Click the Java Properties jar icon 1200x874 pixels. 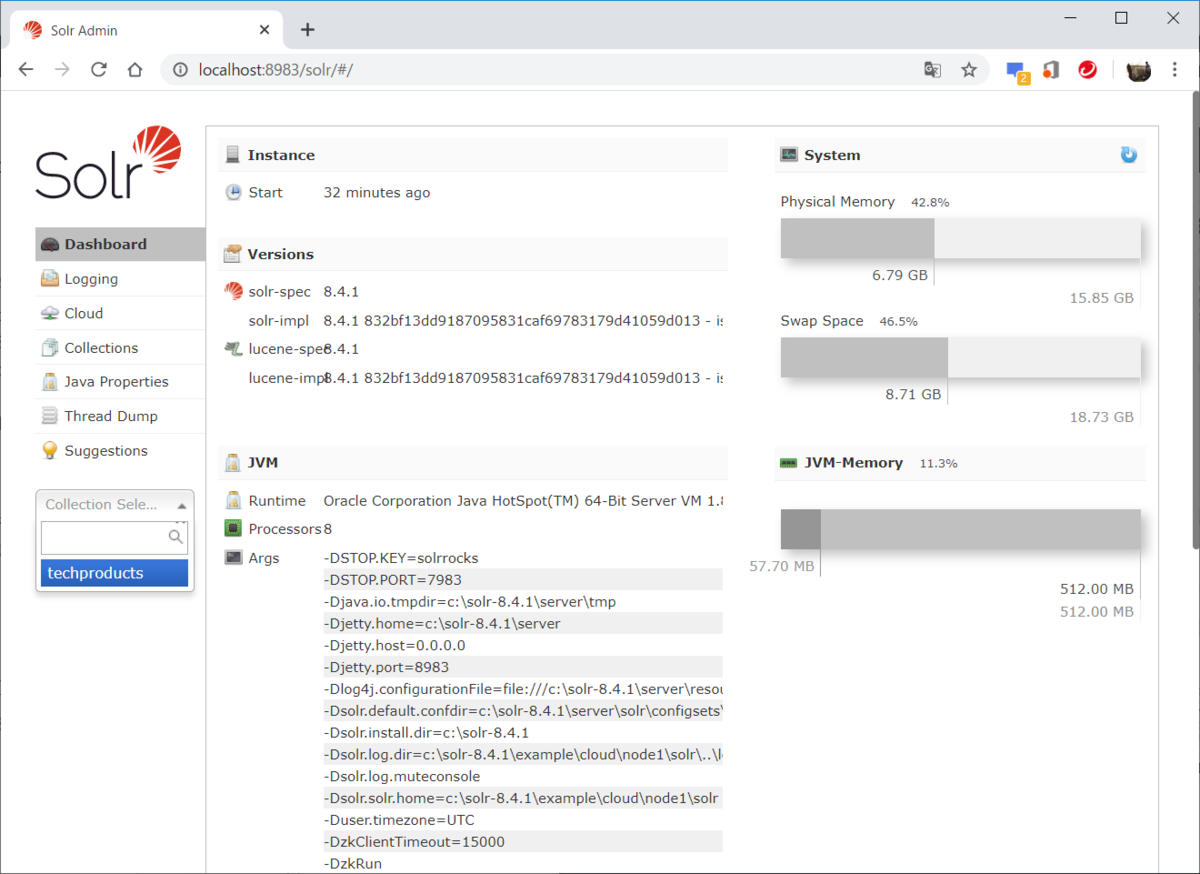click(50, 382)
